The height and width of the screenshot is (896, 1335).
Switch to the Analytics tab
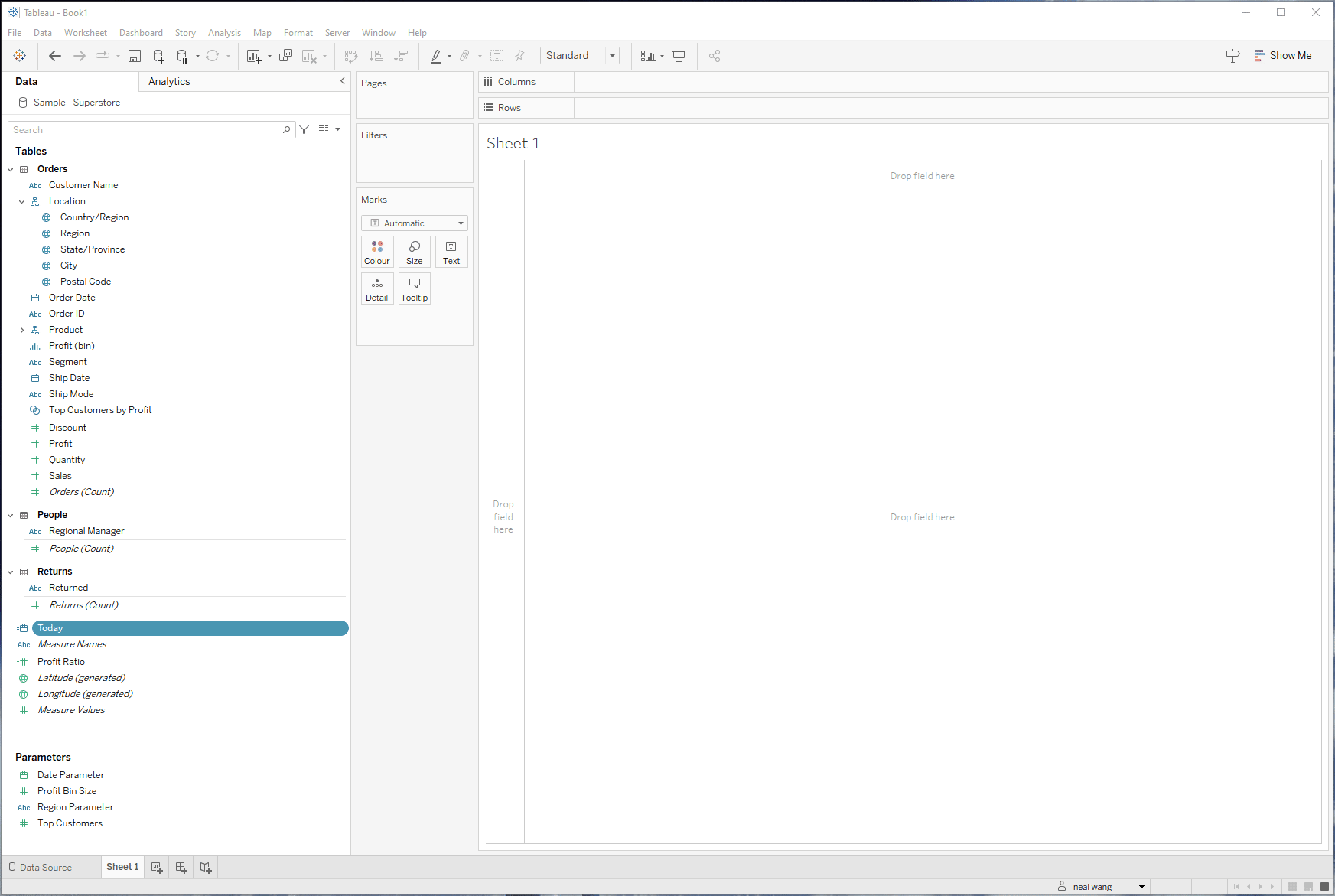pyautogui.click(x=169, y=81)
